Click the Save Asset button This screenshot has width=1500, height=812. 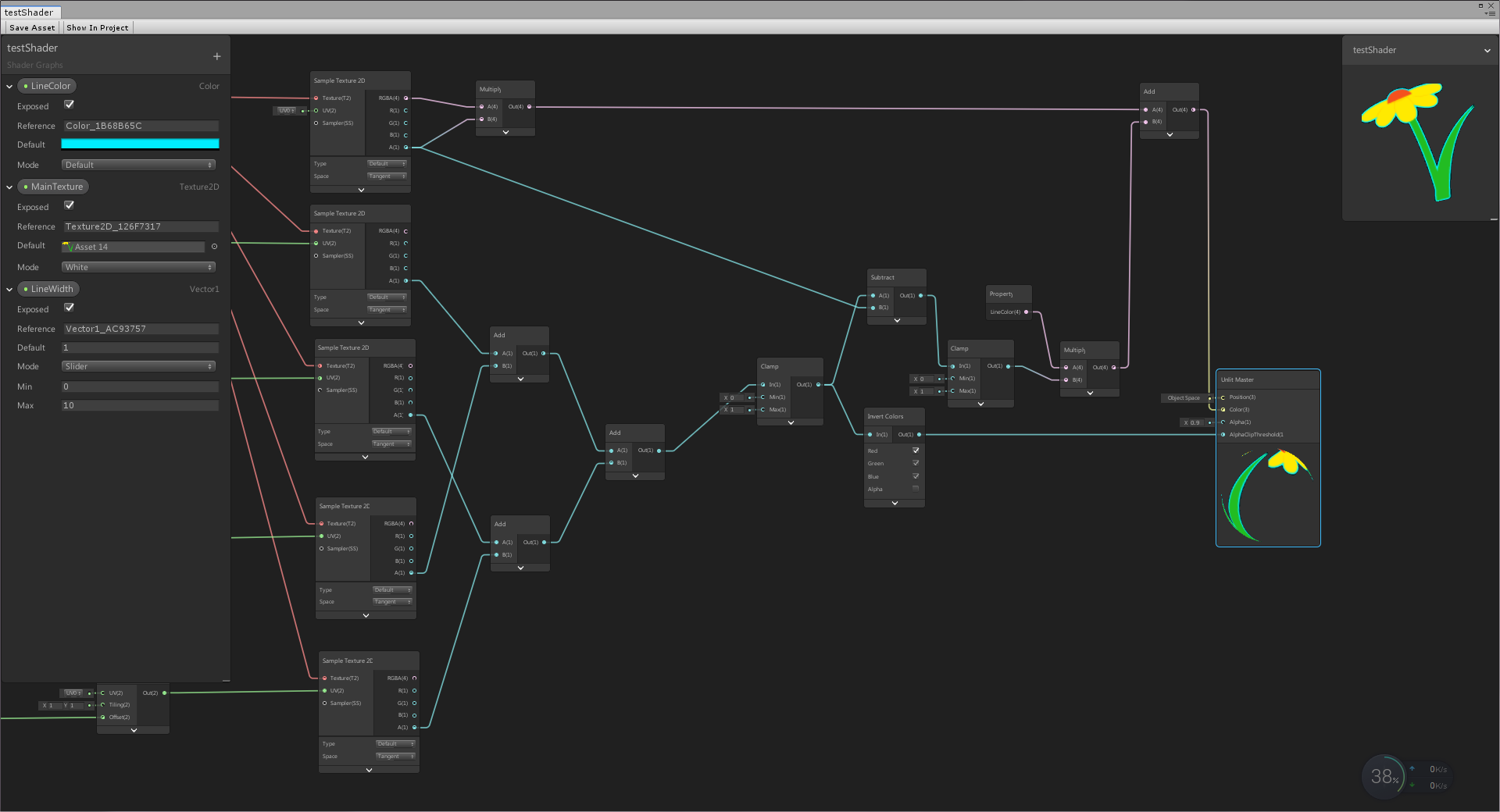[31, 27]
